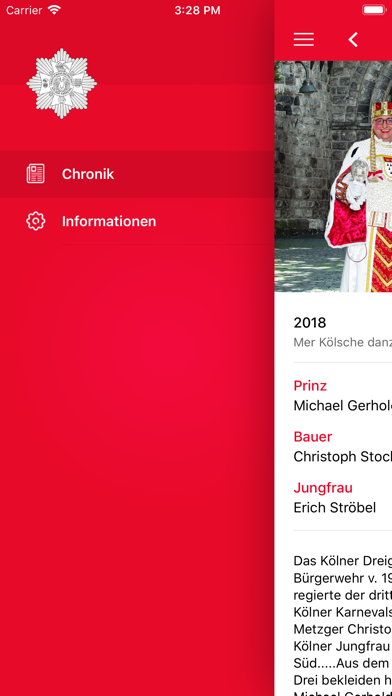Tap the Dreigestirn photo
392x696 pixels.
tap(333, 176)
